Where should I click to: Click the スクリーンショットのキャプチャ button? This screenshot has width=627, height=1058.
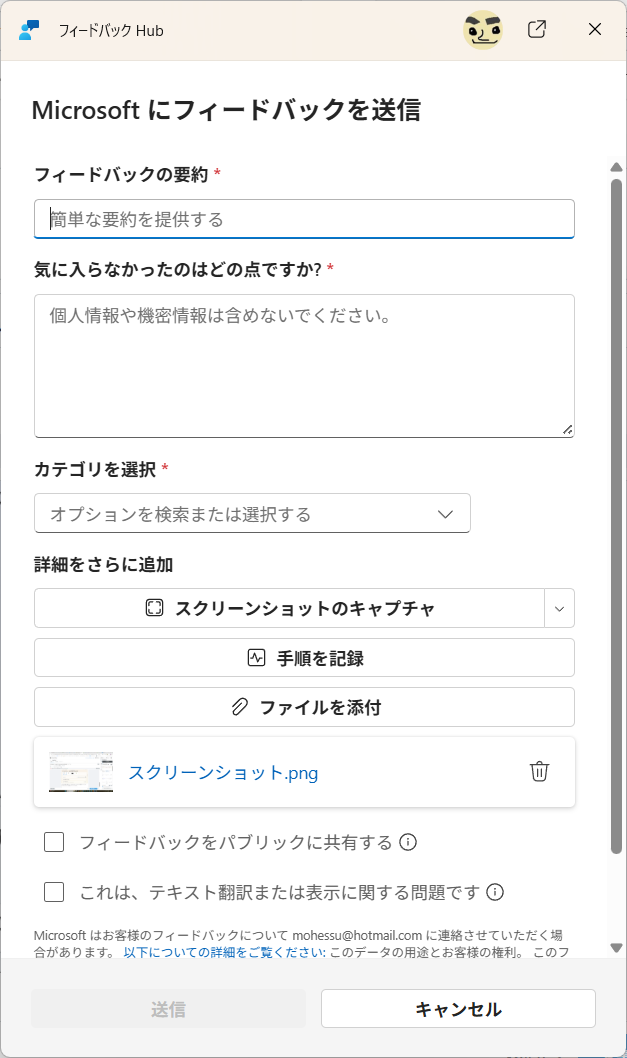[x=290, y=609]
